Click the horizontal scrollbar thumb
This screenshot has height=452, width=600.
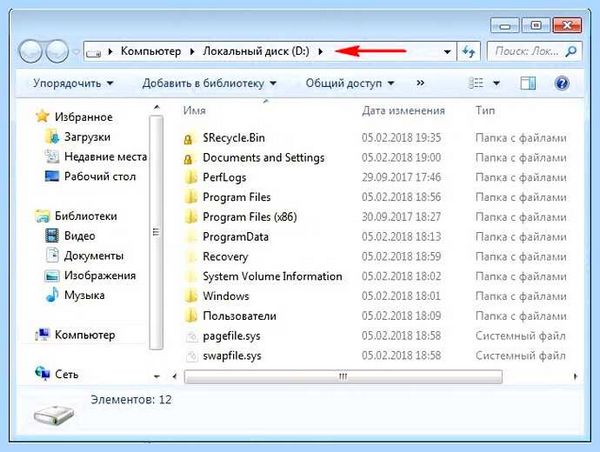pos(343,377)
